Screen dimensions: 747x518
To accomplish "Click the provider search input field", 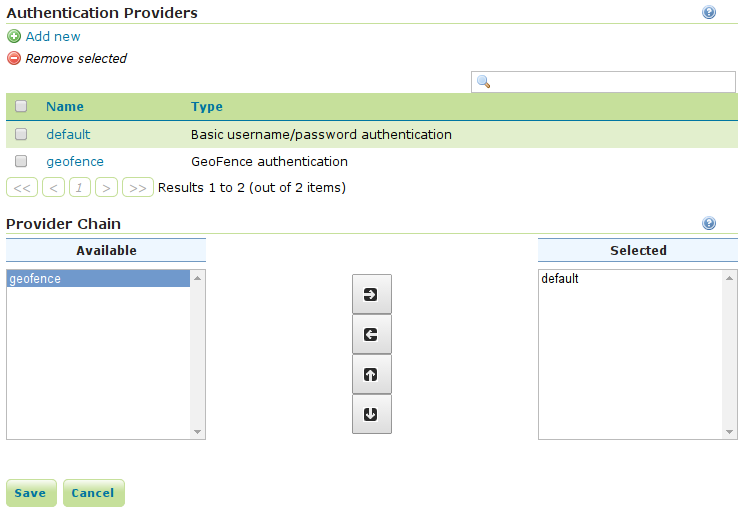I will click(x=612, y=82).
